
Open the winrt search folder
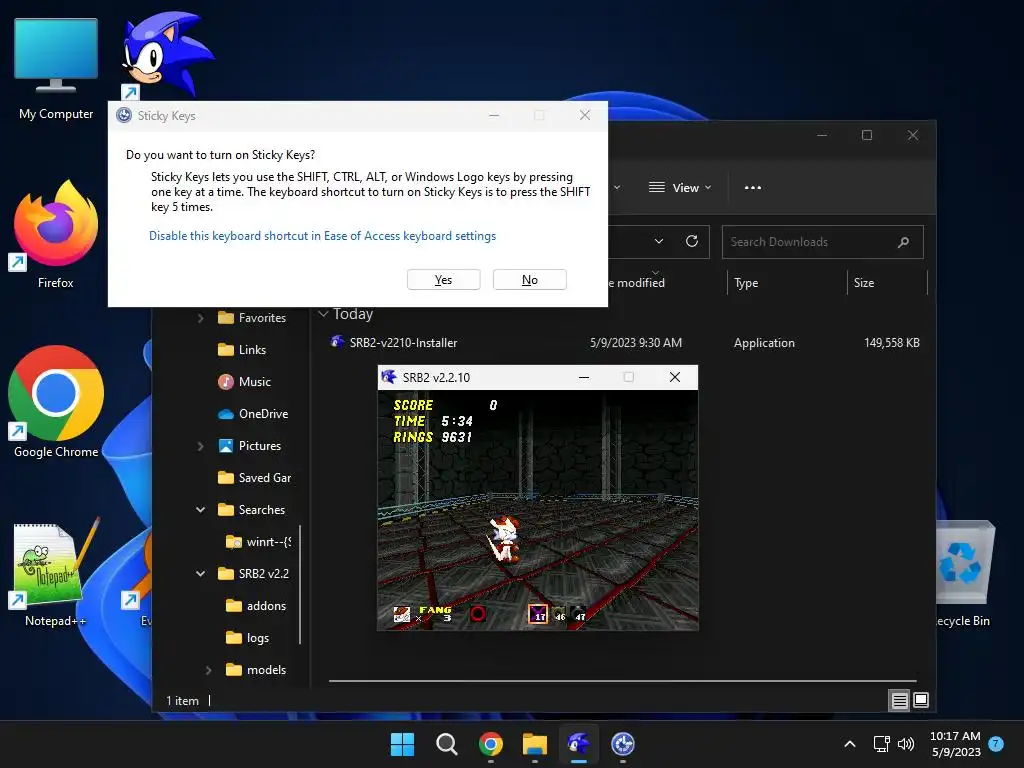click(x=259, y=542)
